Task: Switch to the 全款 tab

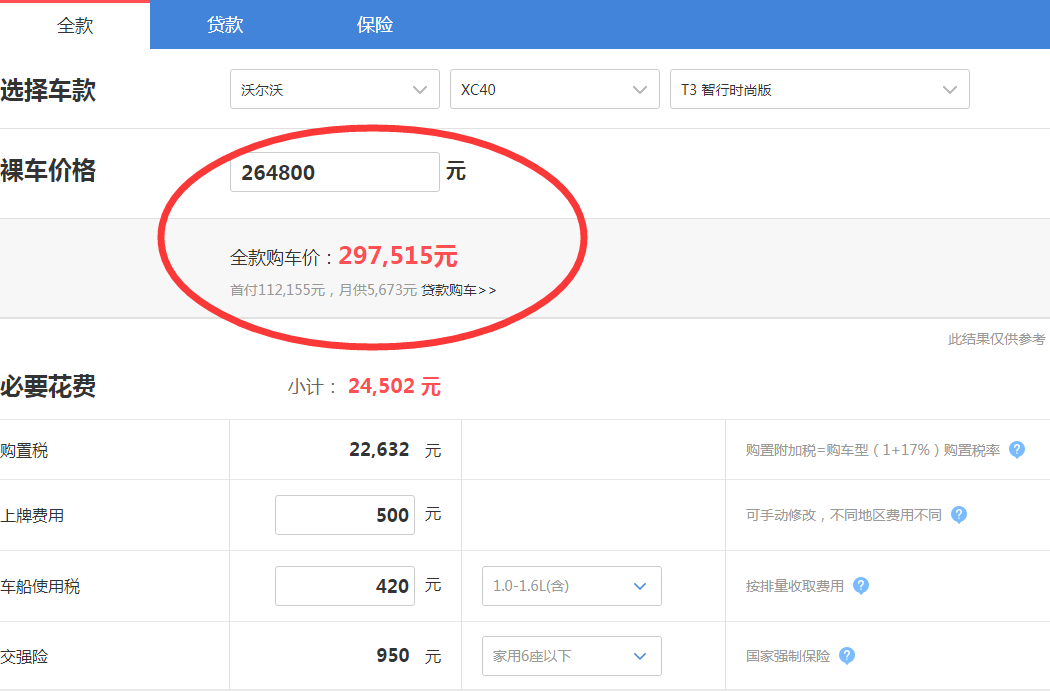Action: (75, 25)
